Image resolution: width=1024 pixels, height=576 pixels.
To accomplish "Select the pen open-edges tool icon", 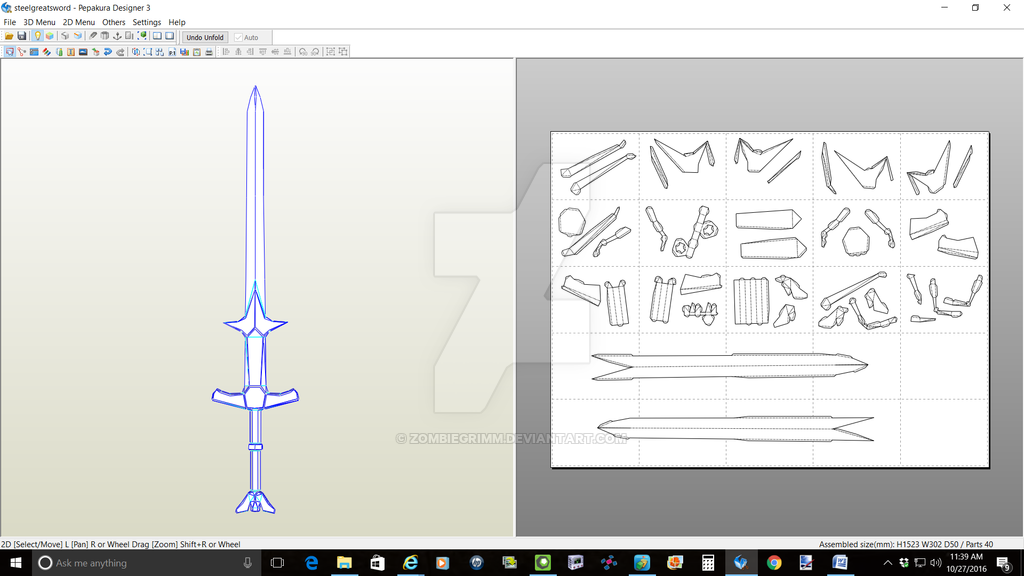I will [x=93, y=36].
